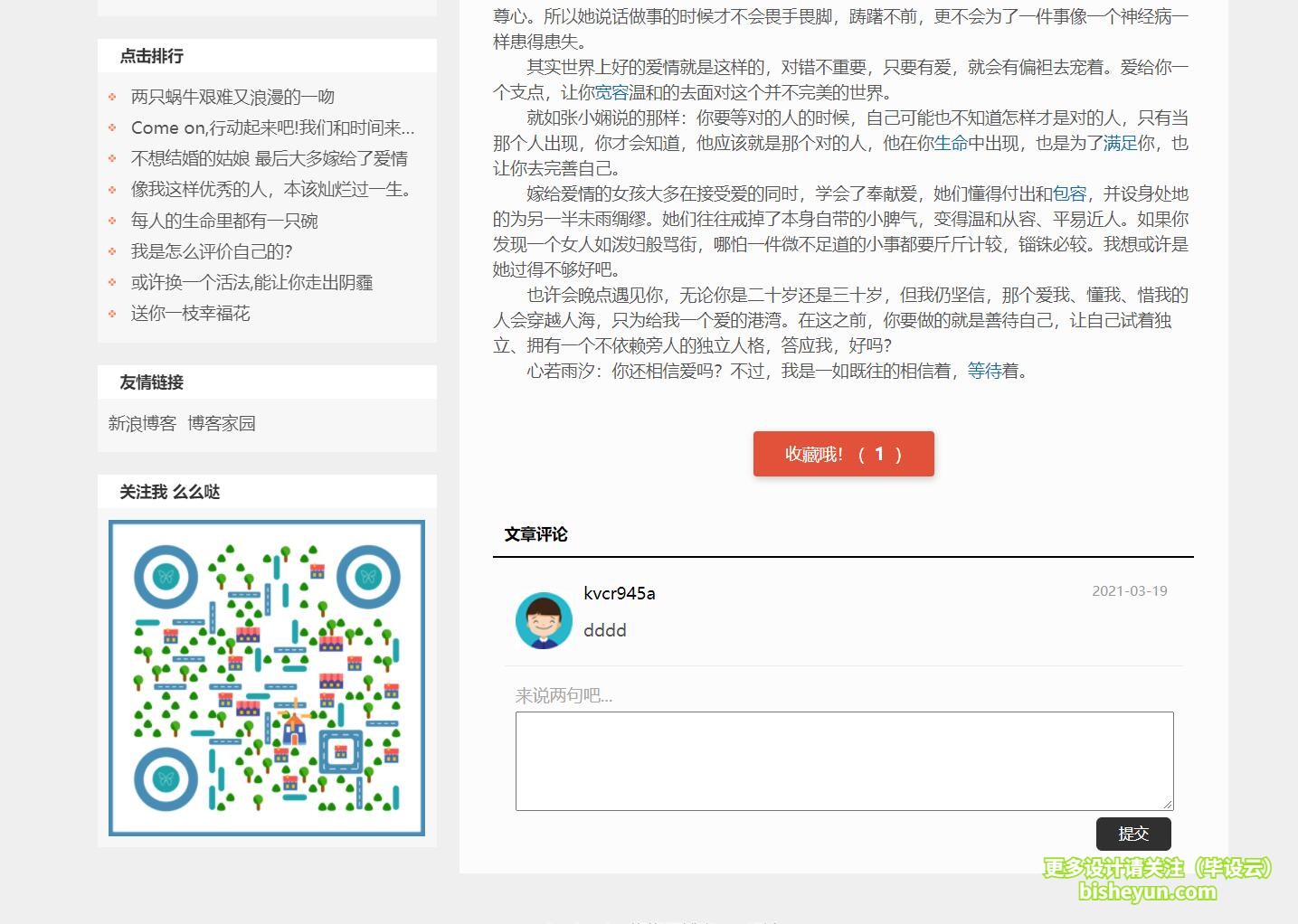
Task: Click the comment text dddd
Action: click(605, 630)
